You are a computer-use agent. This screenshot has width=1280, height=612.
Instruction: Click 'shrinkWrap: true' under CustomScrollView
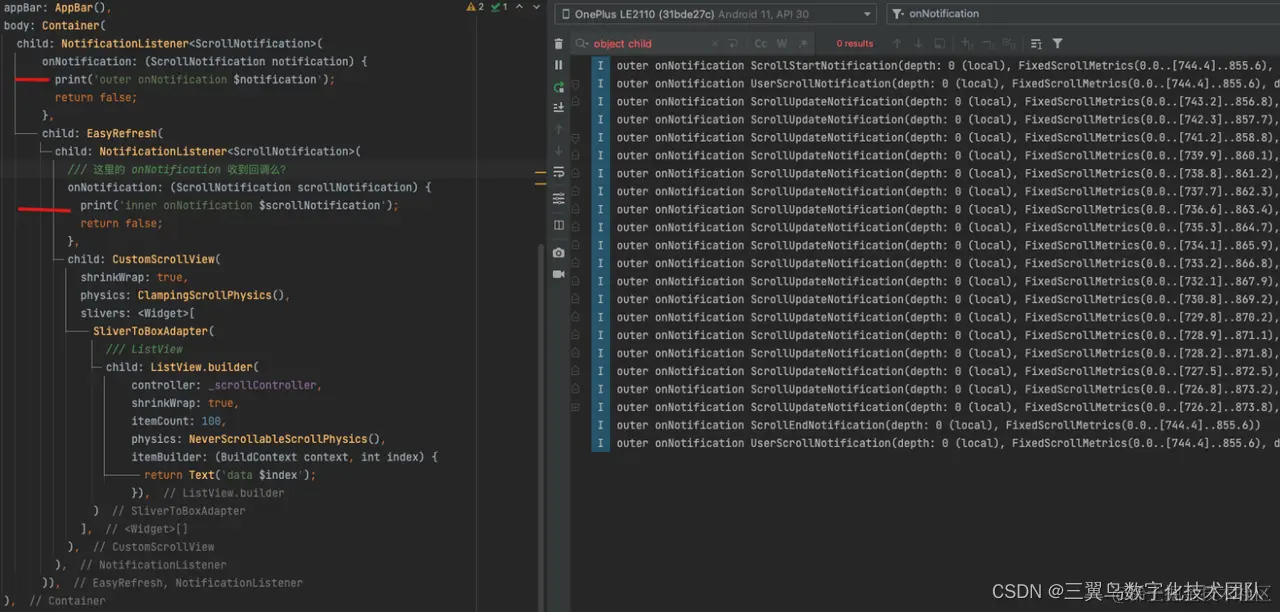coord(134,278)
